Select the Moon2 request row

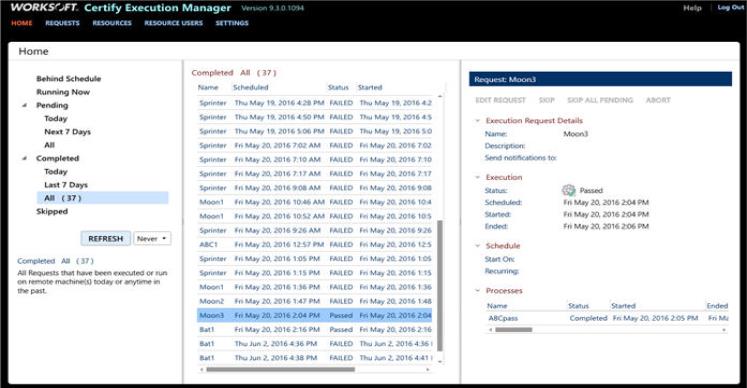(x=315, y=301)
